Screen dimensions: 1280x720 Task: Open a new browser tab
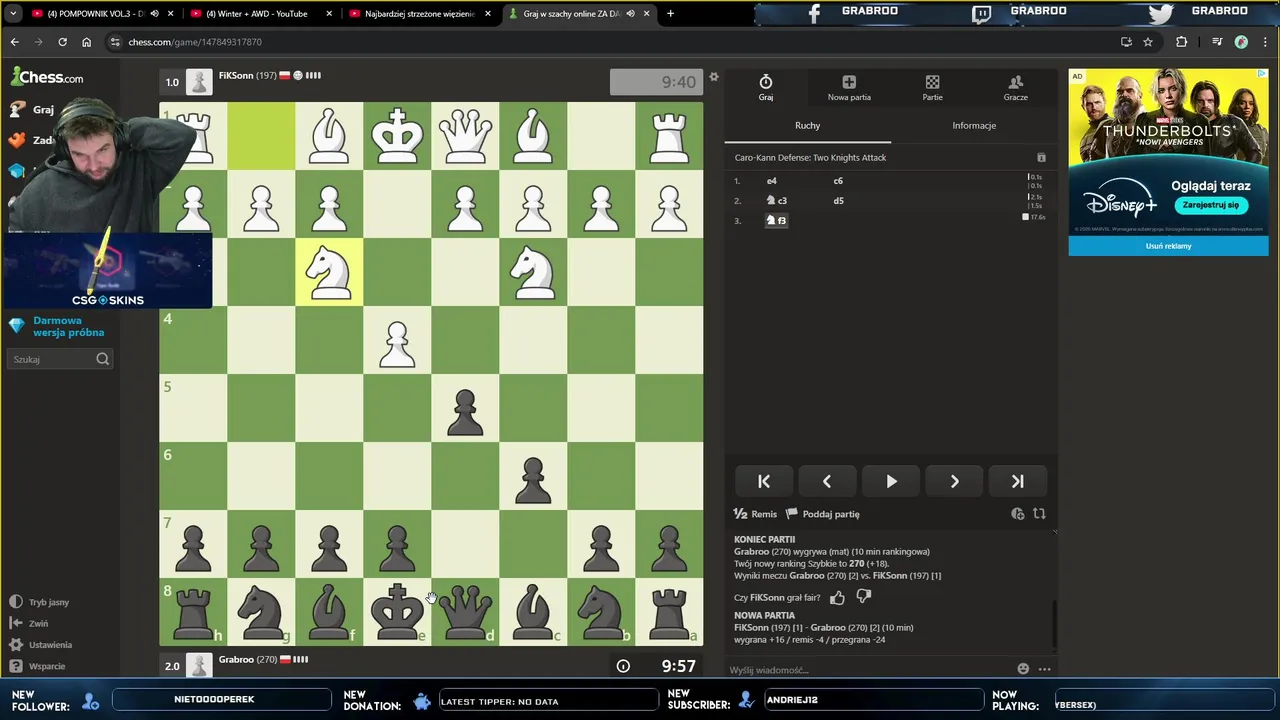pos(670,14)
